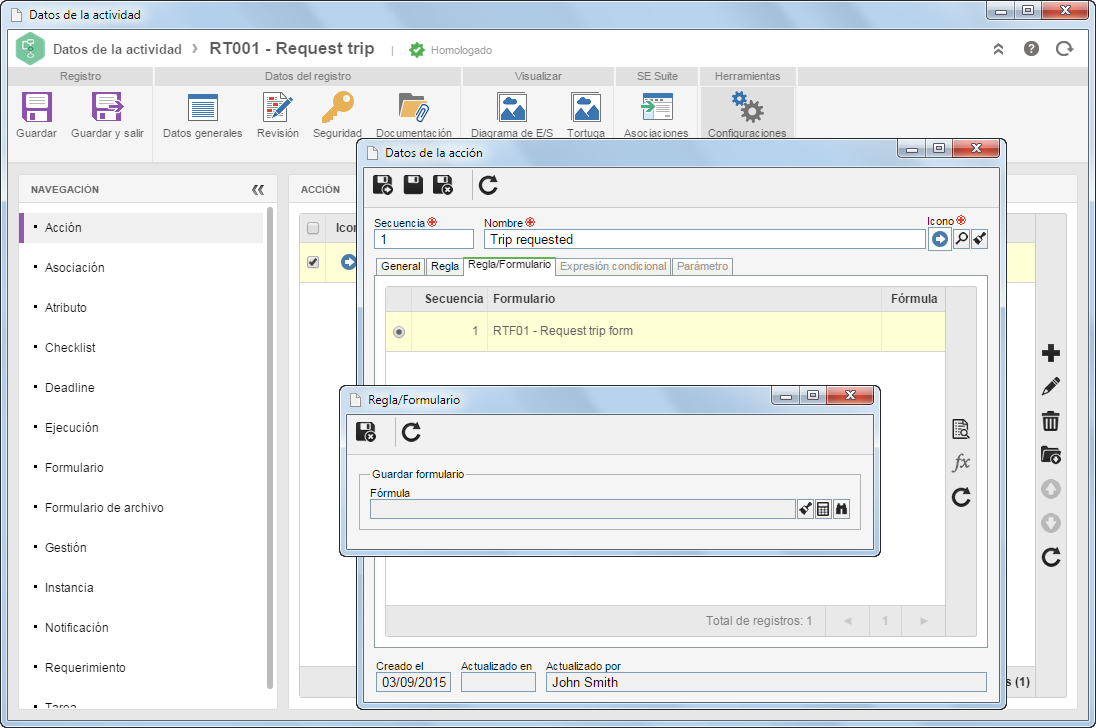1096x728 pixels.
Task: Refresh the Regla/Formulario dialog
Action: (x=411, y=432)
